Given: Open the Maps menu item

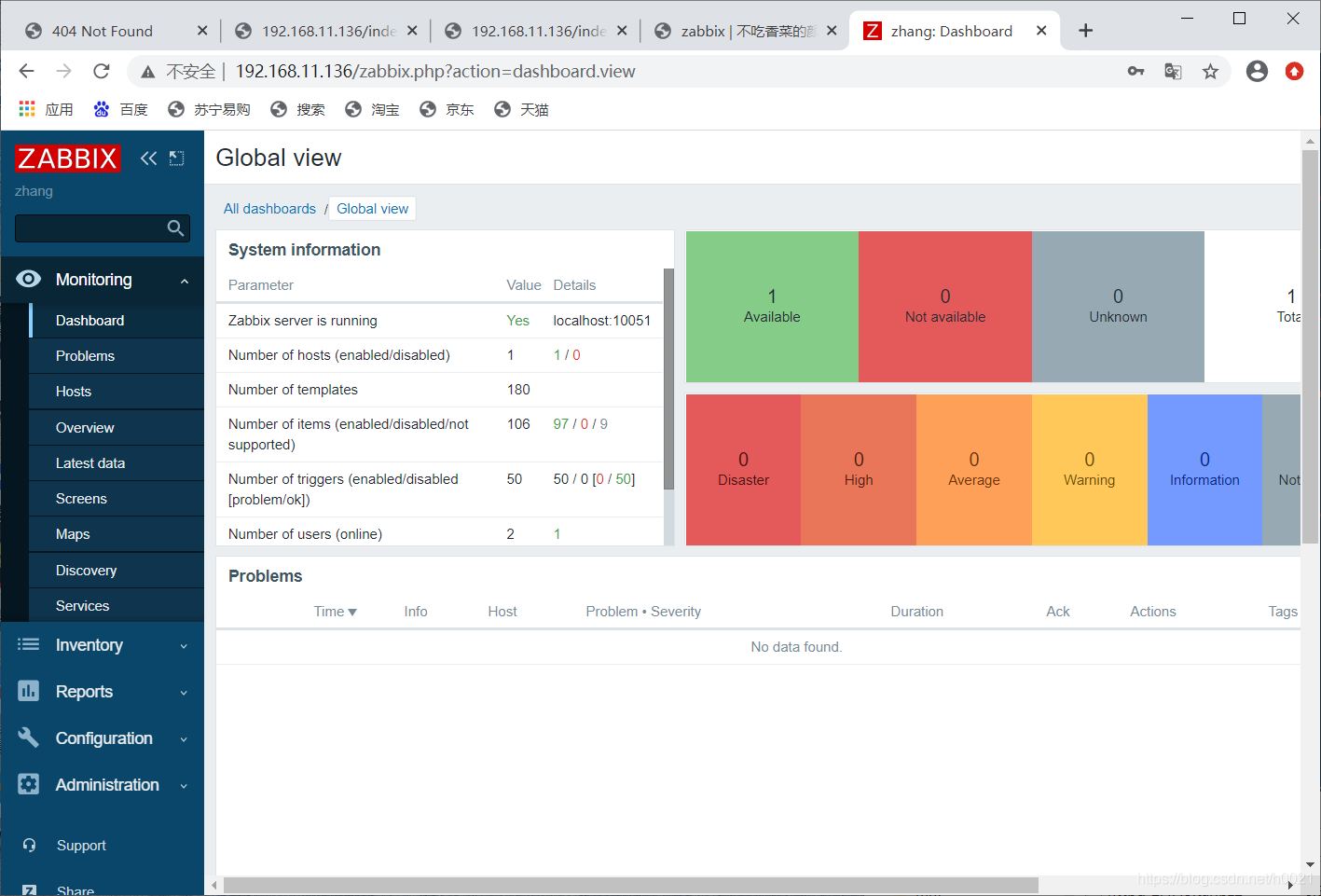Looking at the screenshot, I should pos(117,534).
